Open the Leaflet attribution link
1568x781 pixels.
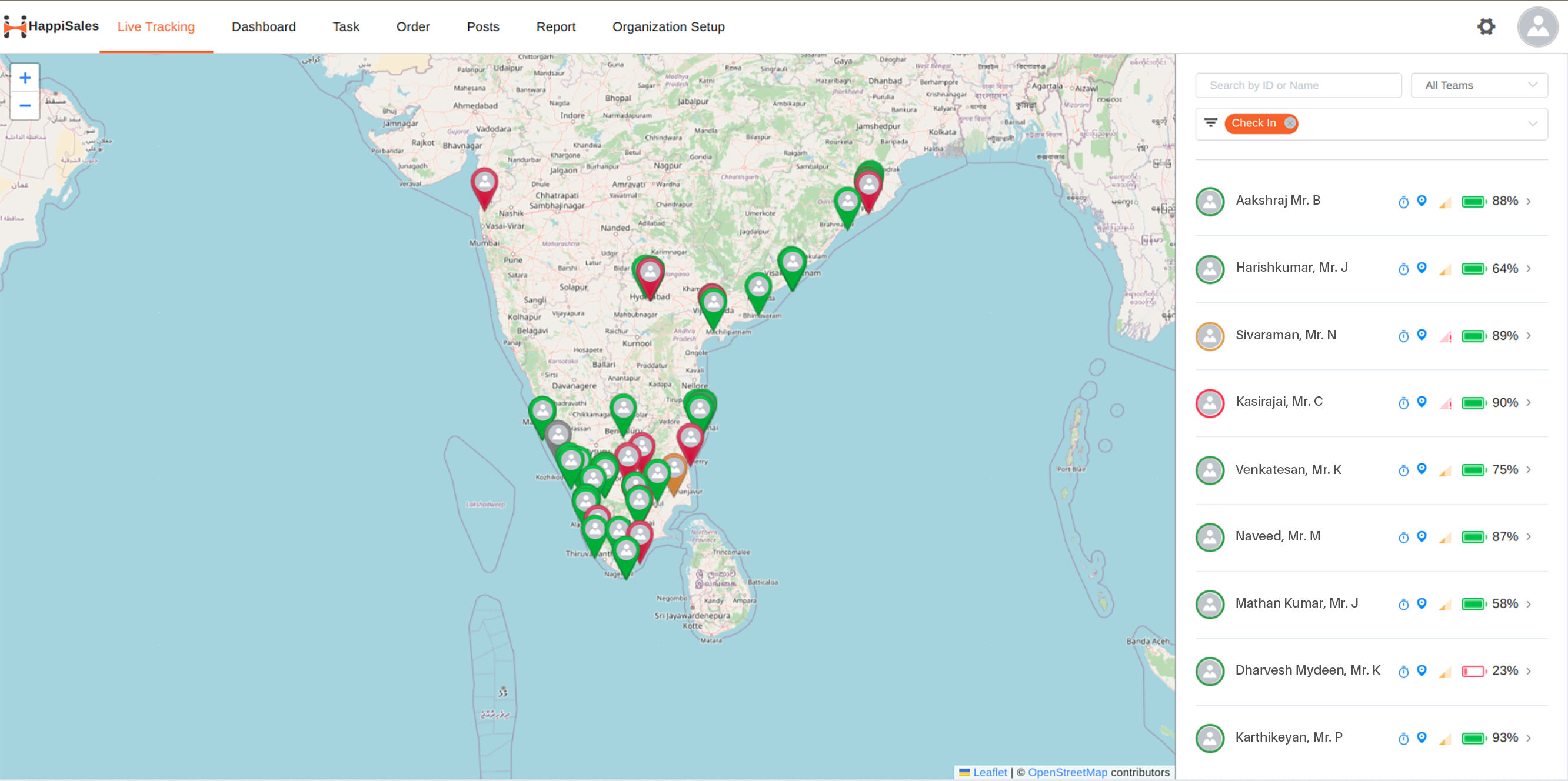990,772
